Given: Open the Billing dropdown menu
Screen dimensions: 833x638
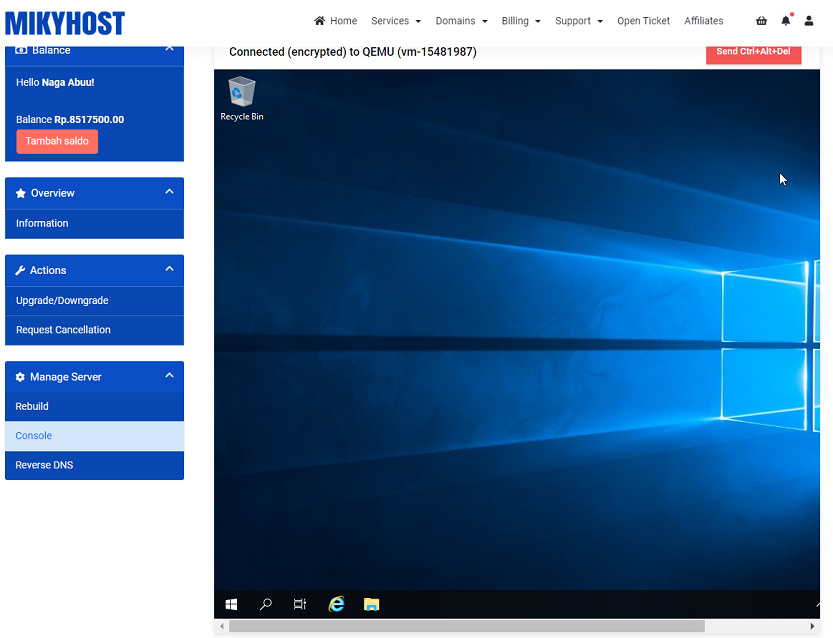Looking at the screenshot, I should click(x=521, y=21).
